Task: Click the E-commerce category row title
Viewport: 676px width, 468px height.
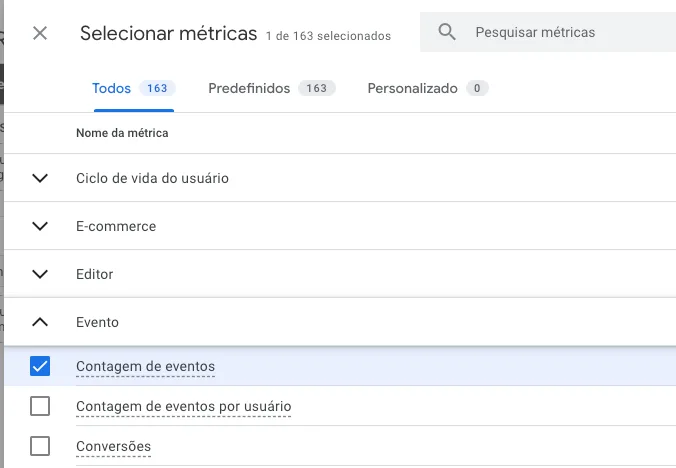Action: 116,226
